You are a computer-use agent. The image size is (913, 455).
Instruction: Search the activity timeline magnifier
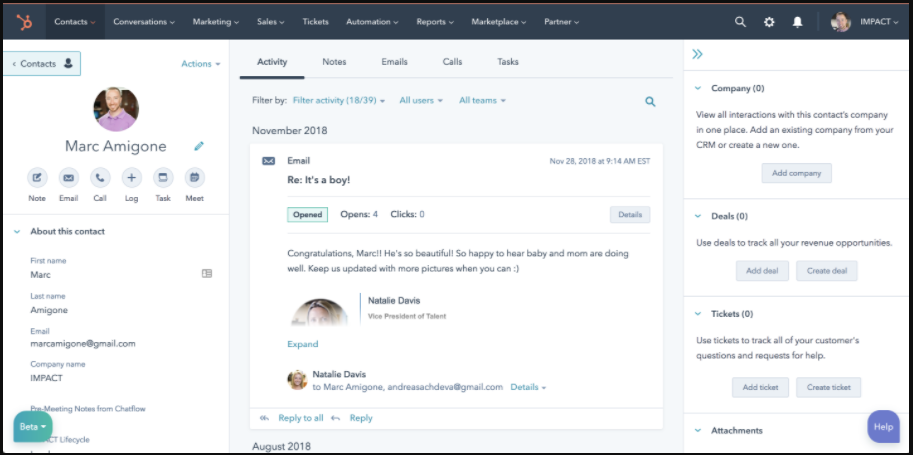coord(650,101)
